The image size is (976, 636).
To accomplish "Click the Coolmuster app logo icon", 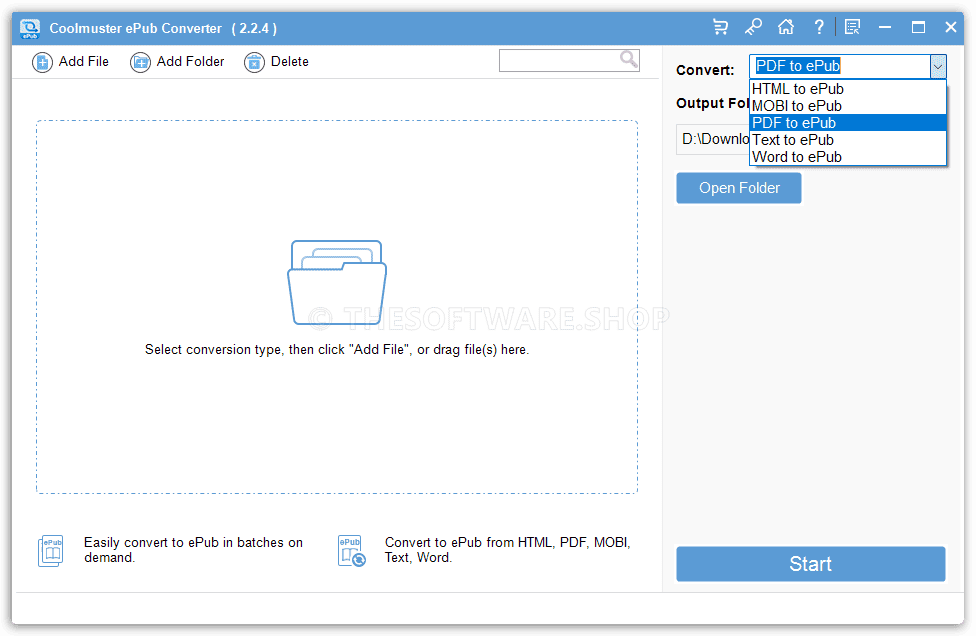I will click(30, 29).
